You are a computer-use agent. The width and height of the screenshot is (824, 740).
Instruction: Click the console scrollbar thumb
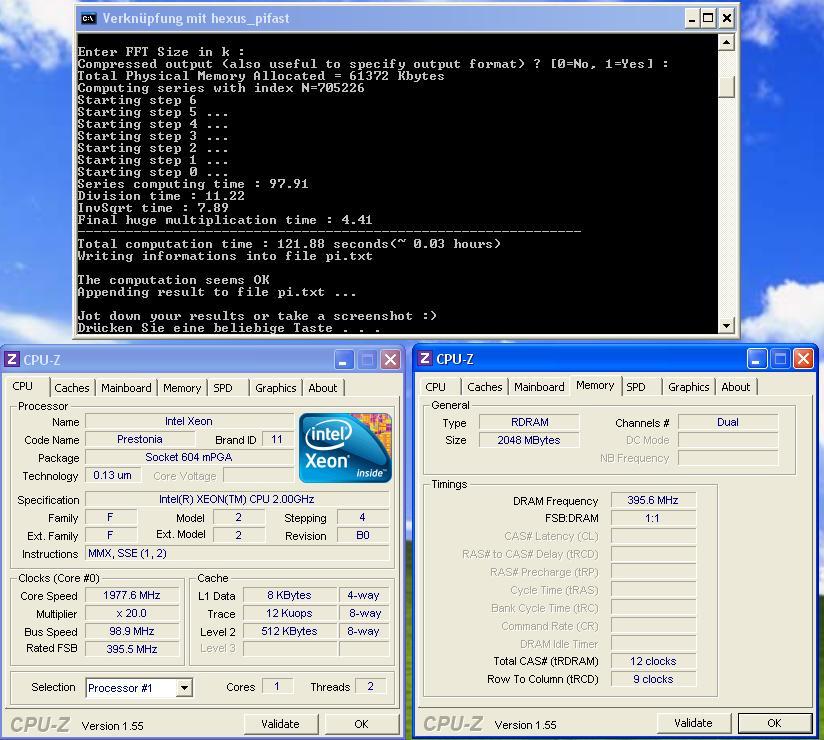pos(726,87)
